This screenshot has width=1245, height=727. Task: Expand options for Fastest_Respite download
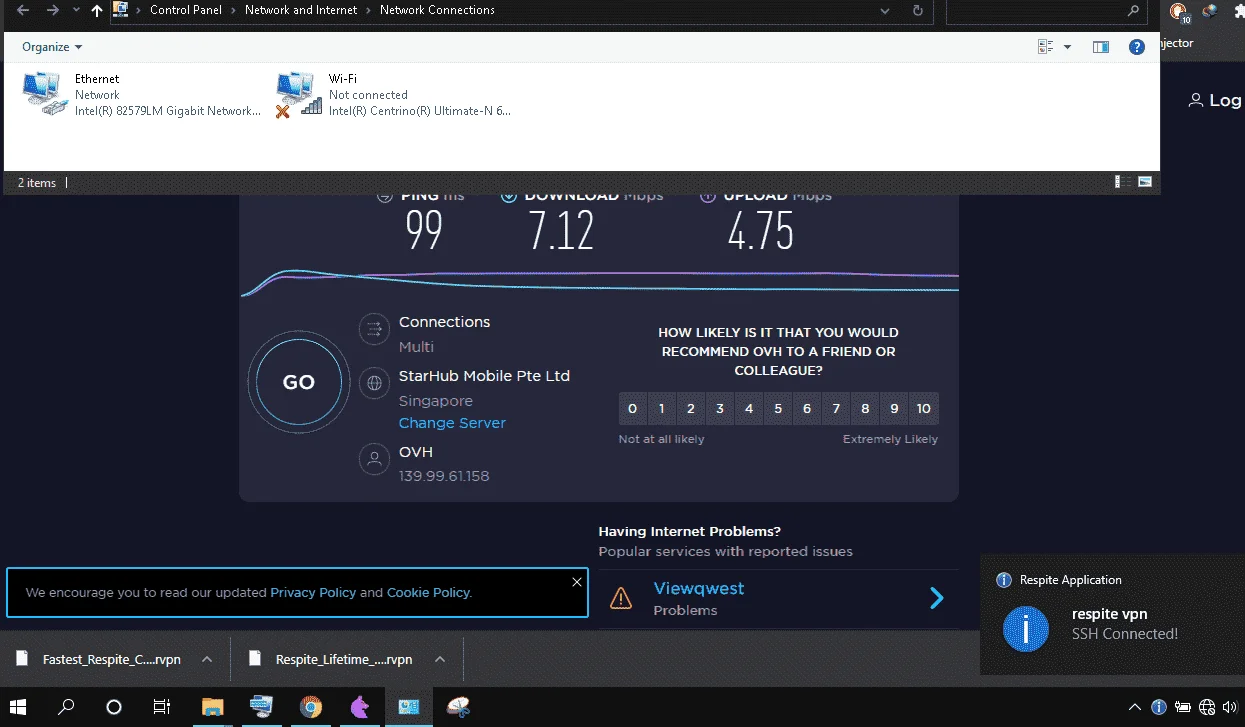207,659
